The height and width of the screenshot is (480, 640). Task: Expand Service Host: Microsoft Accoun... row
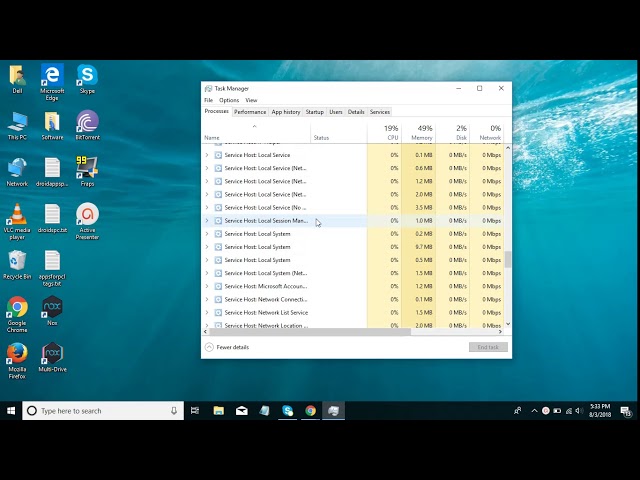(x=207, y=286)
